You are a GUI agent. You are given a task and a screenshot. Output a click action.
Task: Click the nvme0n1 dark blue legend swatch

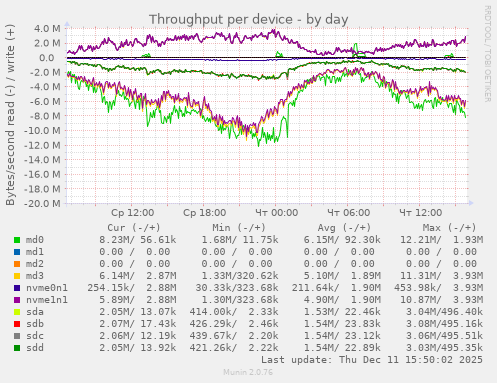pyautogui.click(x=17, y=288)
